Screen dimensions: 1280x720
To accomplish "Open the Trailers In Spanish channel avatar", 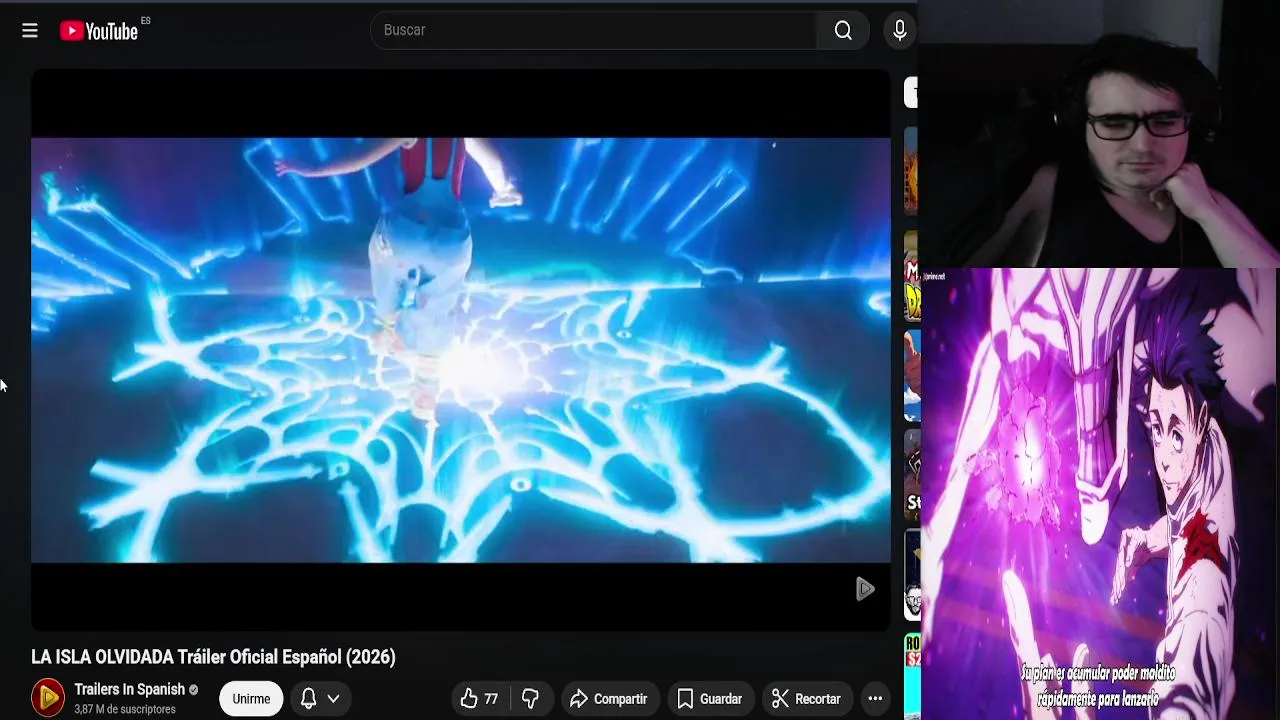I will click(x=48, y=698).
